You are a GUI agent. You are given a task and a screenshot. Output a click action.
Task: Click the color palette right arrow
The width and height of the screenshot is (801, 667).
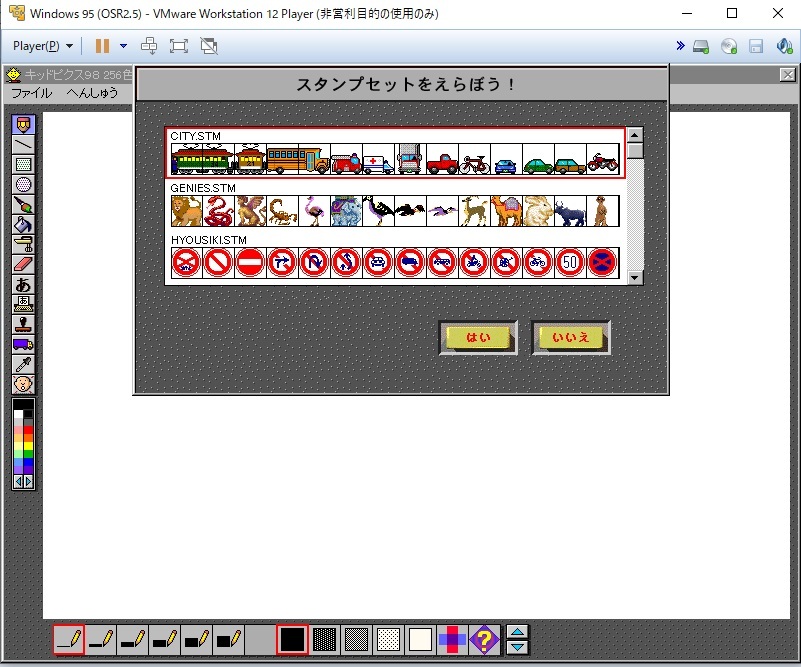pos(29,482)
